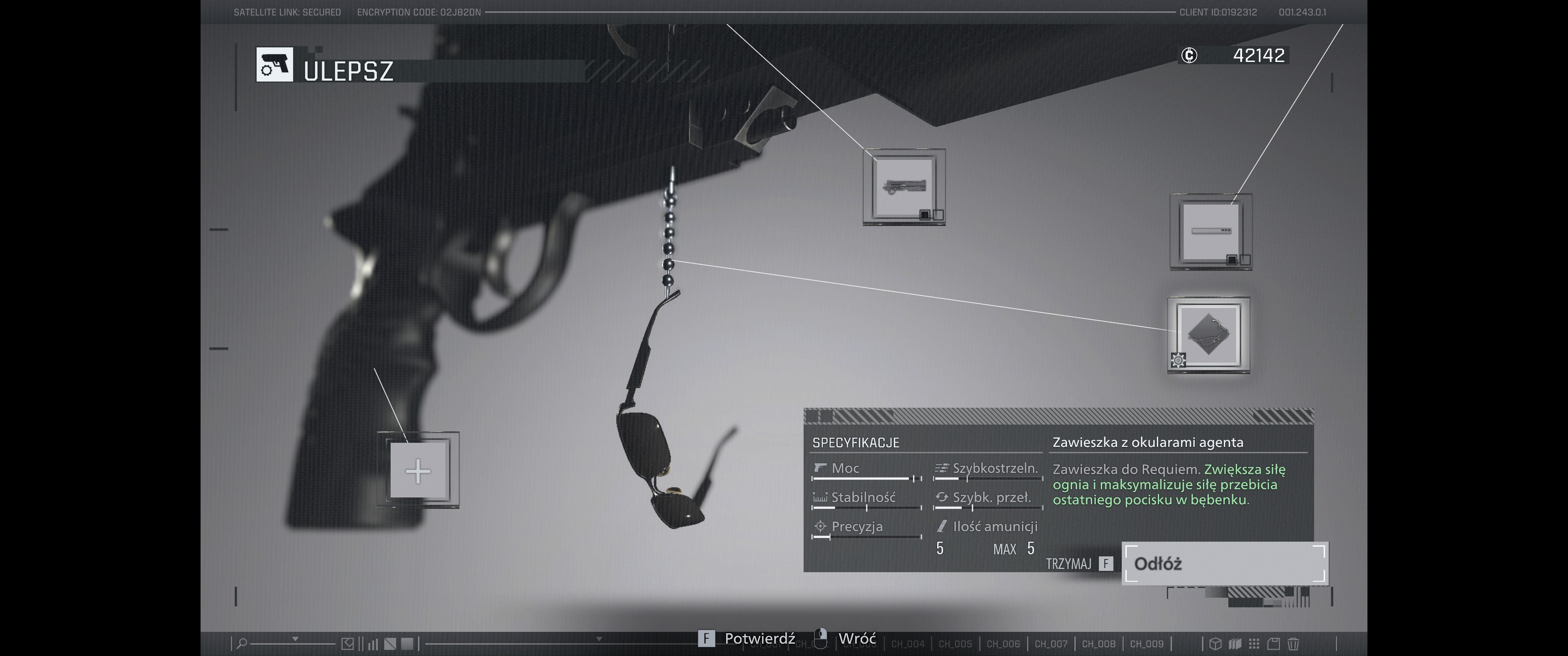The height and width of the screenshot is (656, 1568).
Task: Select the agent sunglasses charm slot
Action: [1208, 335]
